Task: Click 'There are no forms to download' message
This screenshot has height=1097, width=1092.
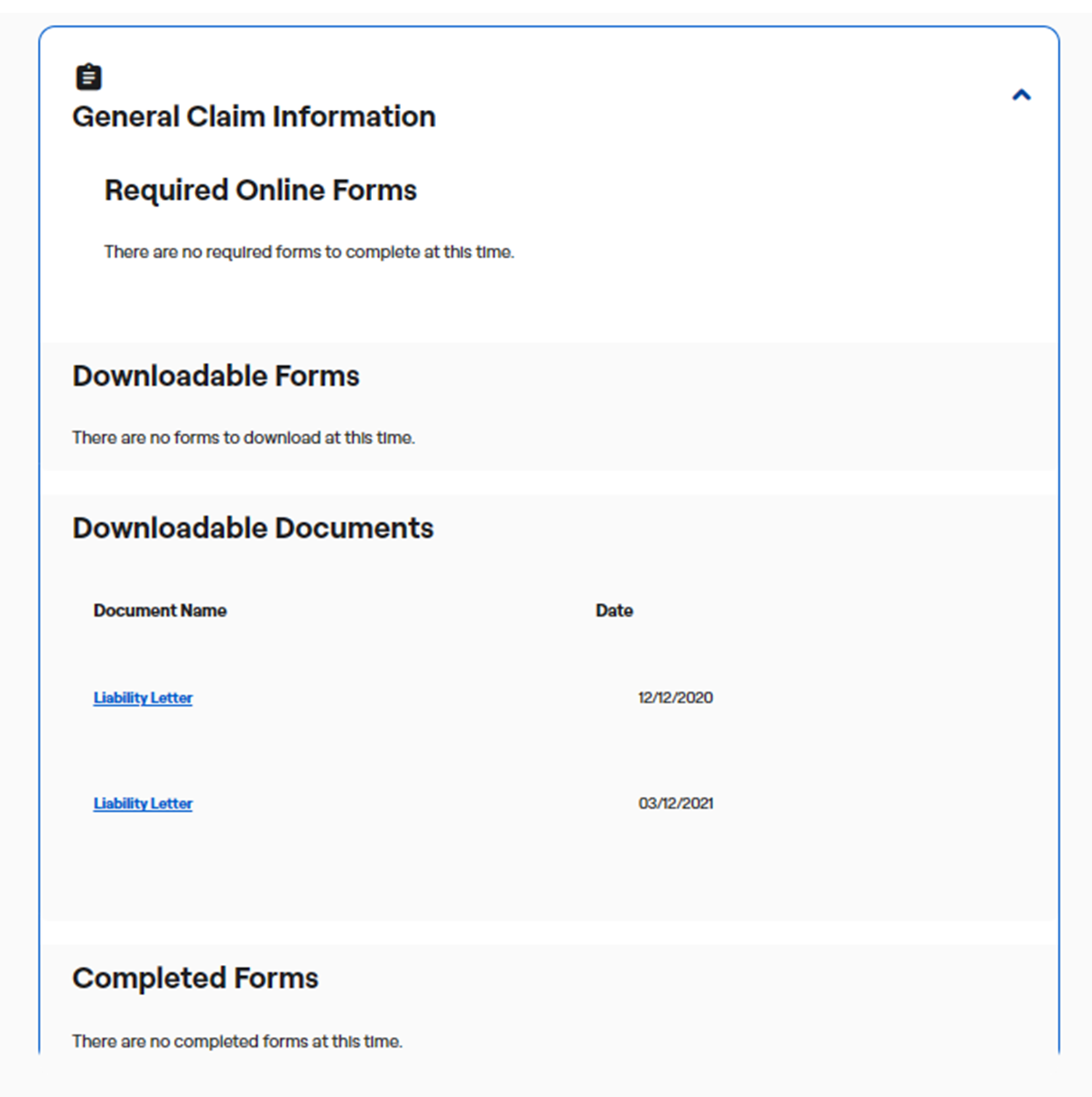Action: 243,438
